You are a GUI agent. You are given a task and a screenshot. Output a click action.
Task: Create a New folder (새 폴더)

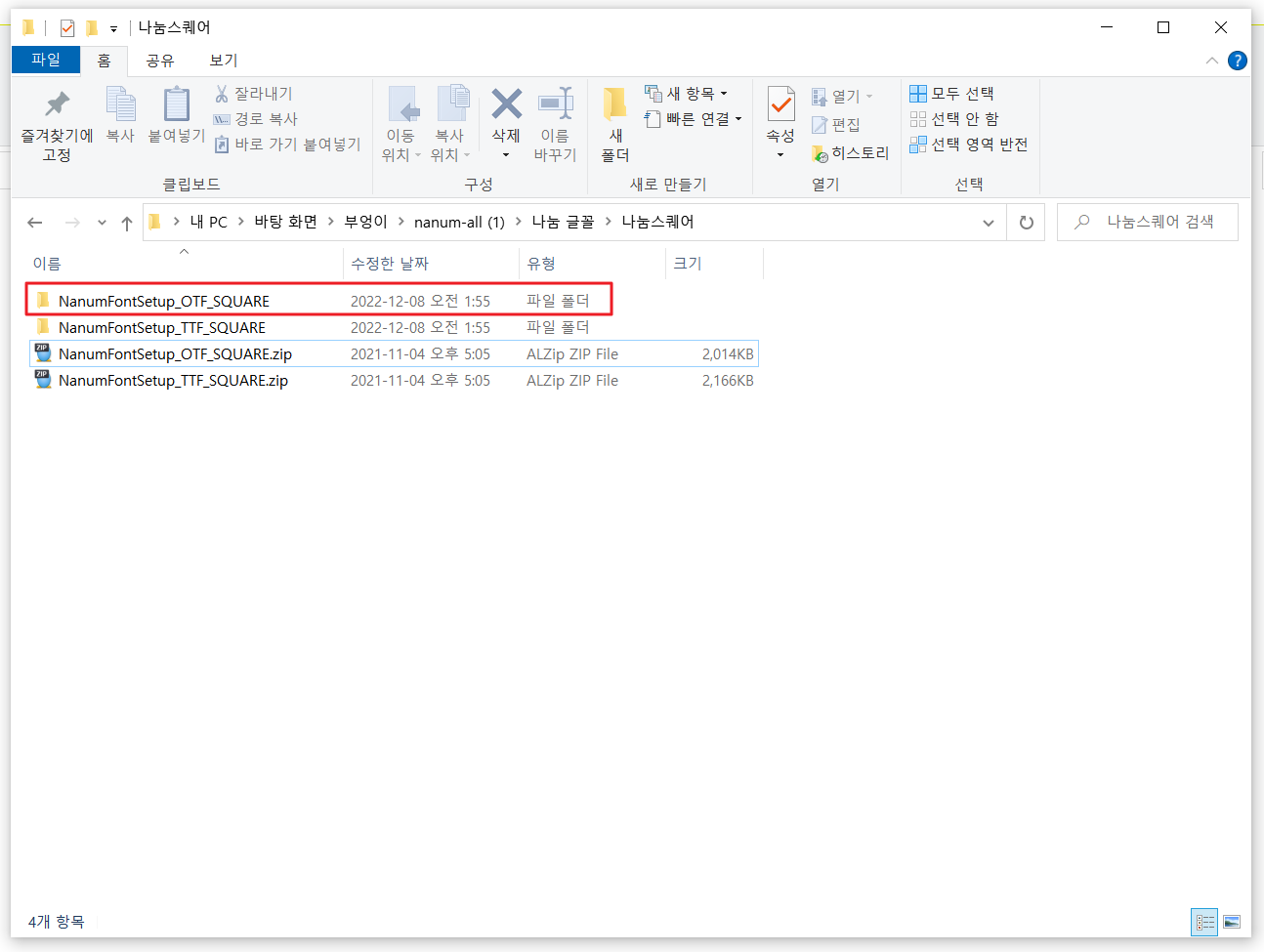click(x=615, y=124)
